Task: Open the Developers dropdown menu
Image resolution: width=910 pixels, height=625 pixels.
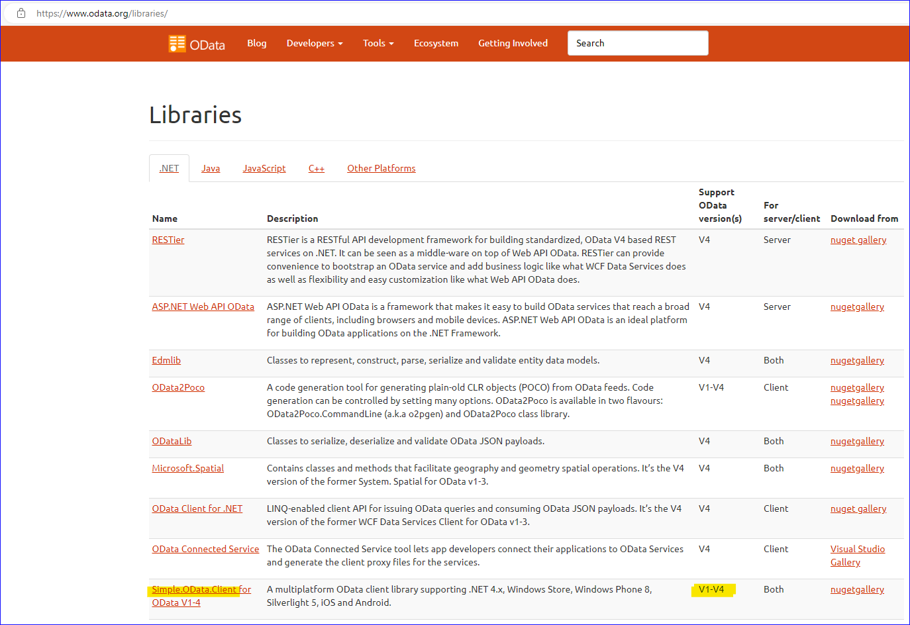Action: 314,43
